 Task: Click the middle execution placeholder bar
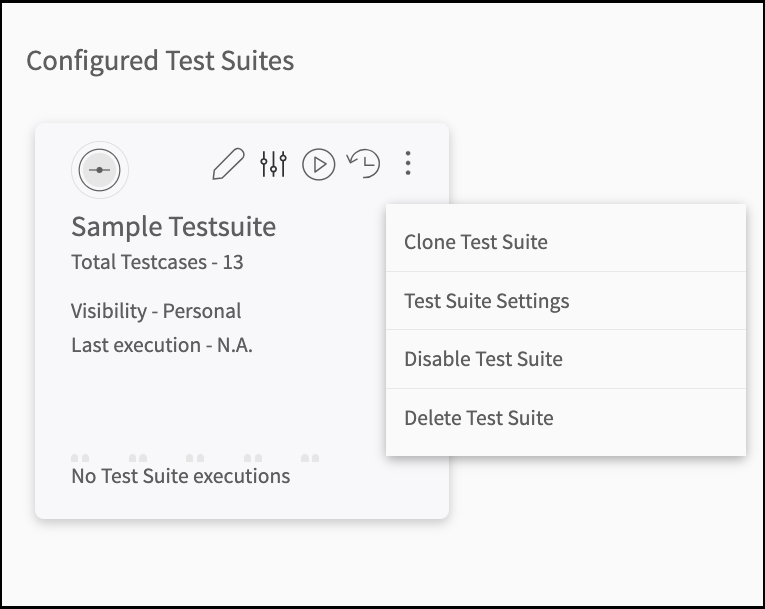pyautogui.click(x=195, y=458)
